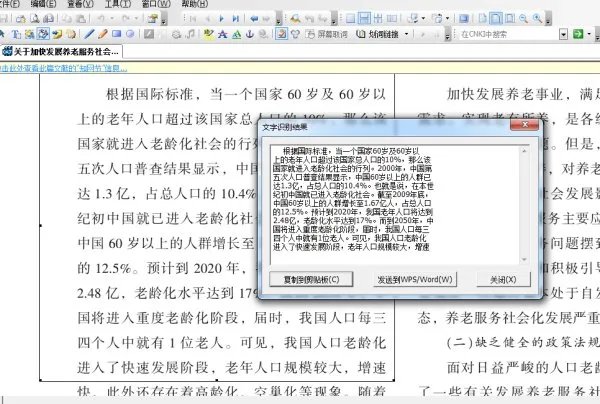Viewport: 600px width, 404px height.
Task: Click 发送到WPS/Word(W) button
Action: (x=415, y=279)
